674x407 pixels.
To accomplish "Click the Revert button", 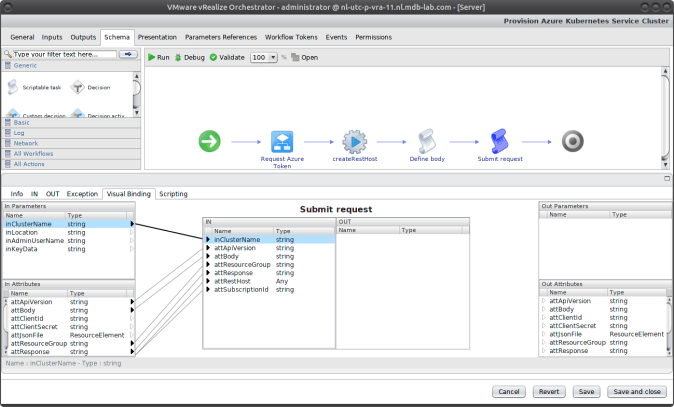I will (x=547, y=391).
